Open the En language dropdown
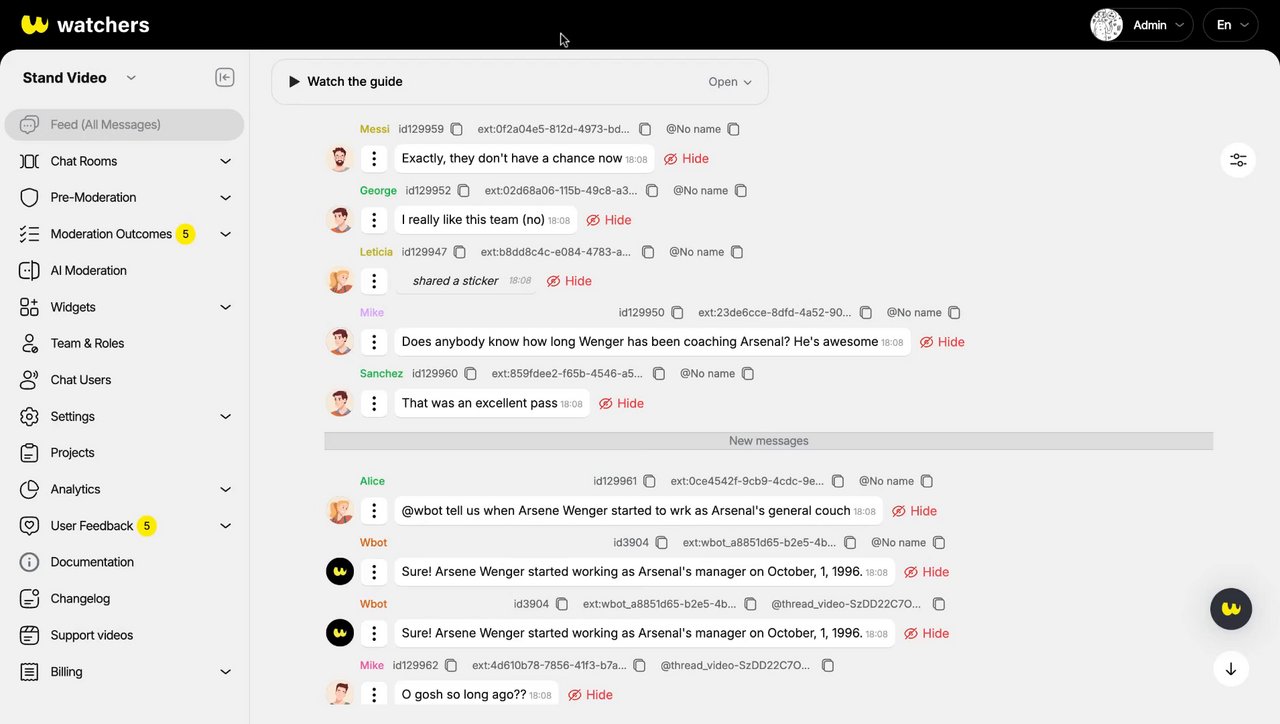Viewport: 1280px width, 724px height. (x=1230, y=25)
